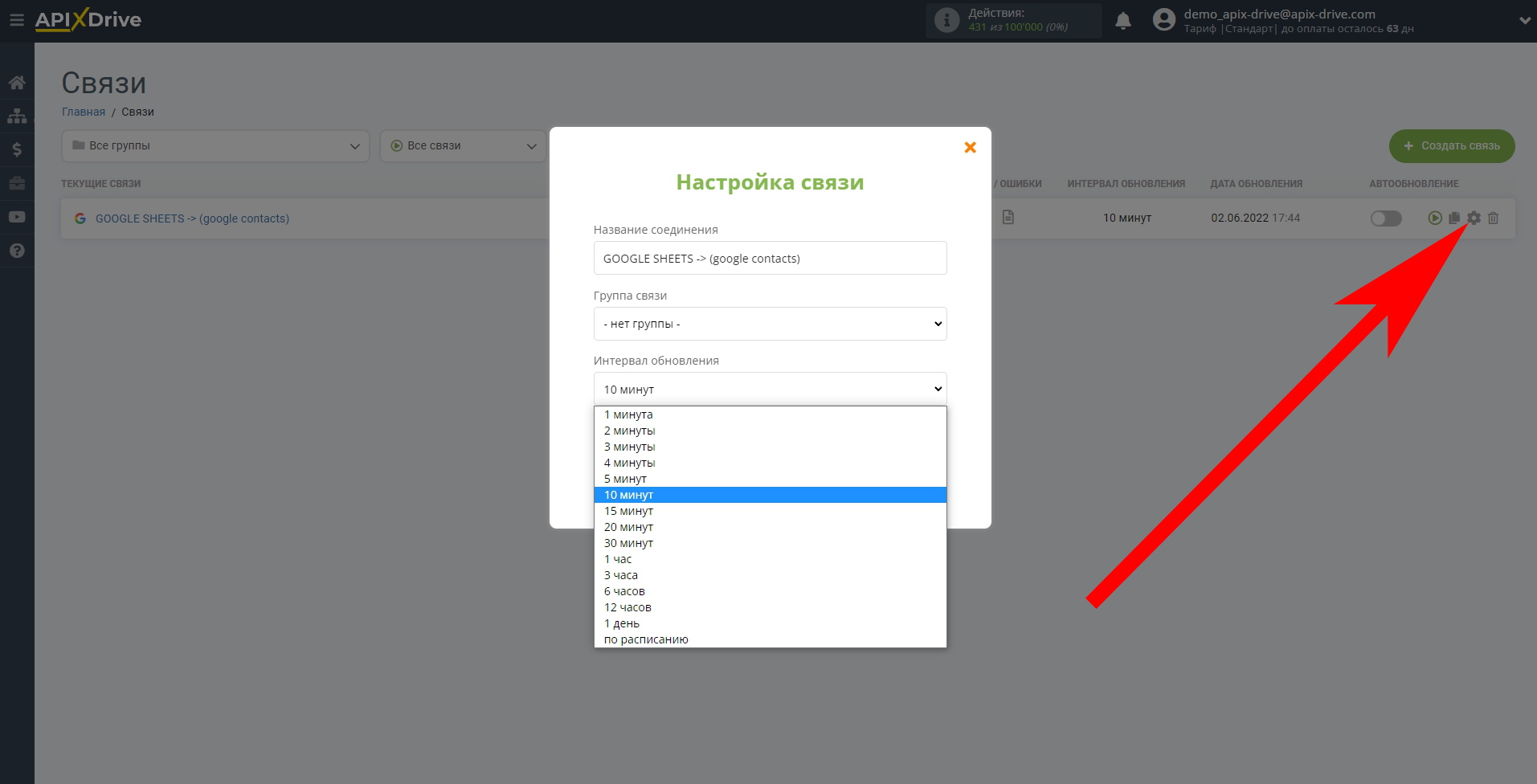Screen dimensions: 1537x784
Task: Select 3 минуты interval option
Action: click(x=770, y=447)
